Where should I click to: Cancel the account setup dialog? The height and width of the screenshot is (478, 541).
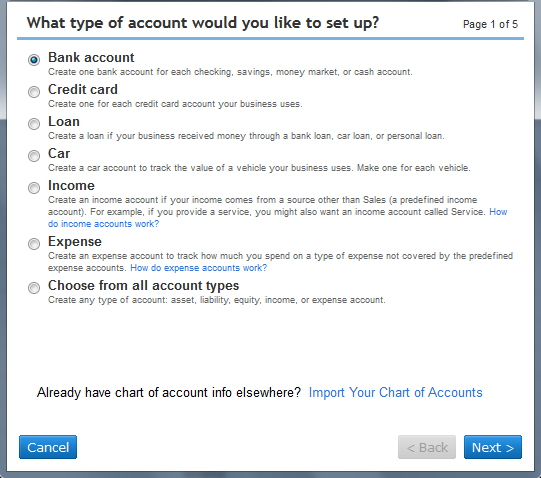(x=48, y=447)
